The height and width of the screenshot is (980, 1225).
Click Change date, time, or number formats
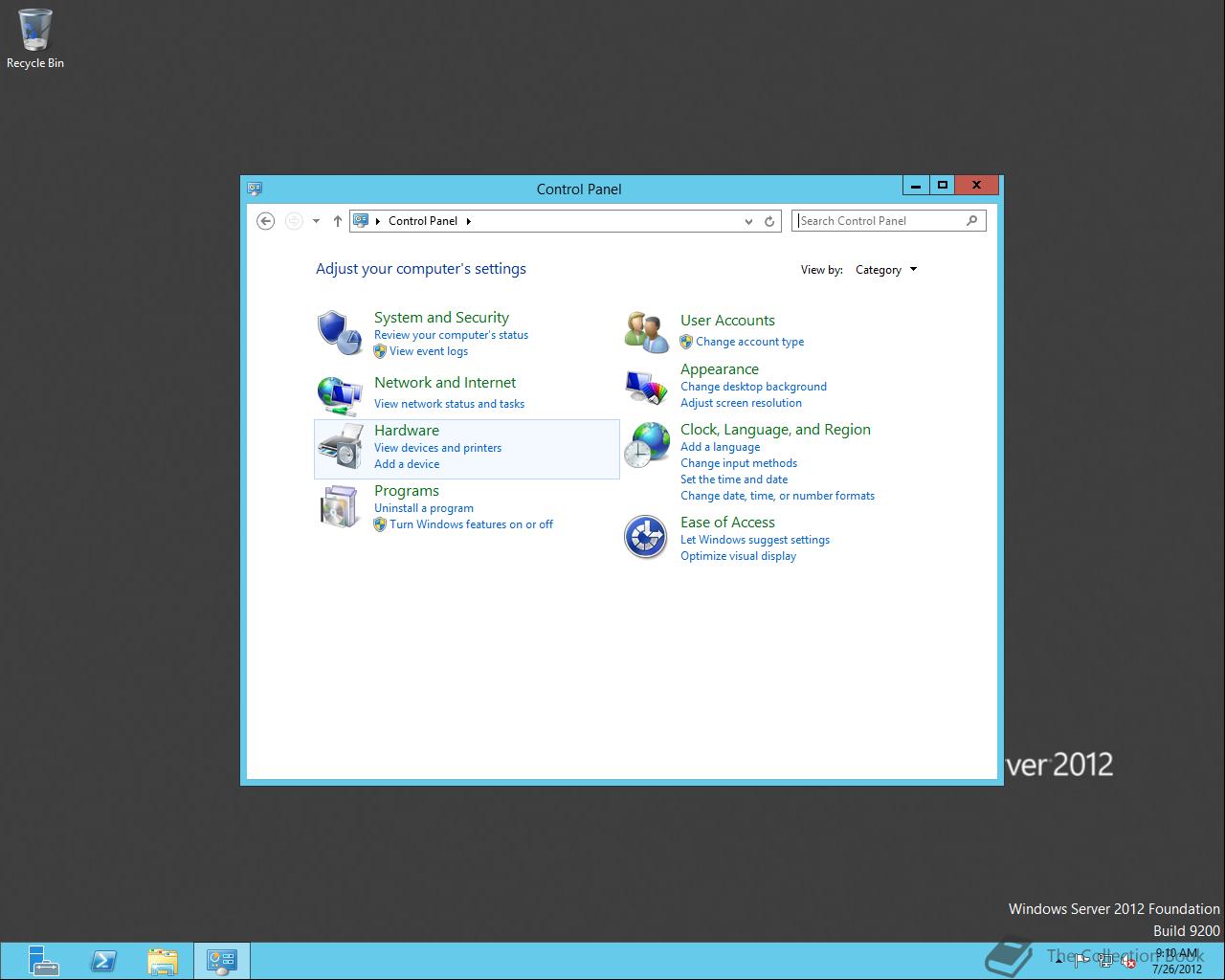point(777,496)
